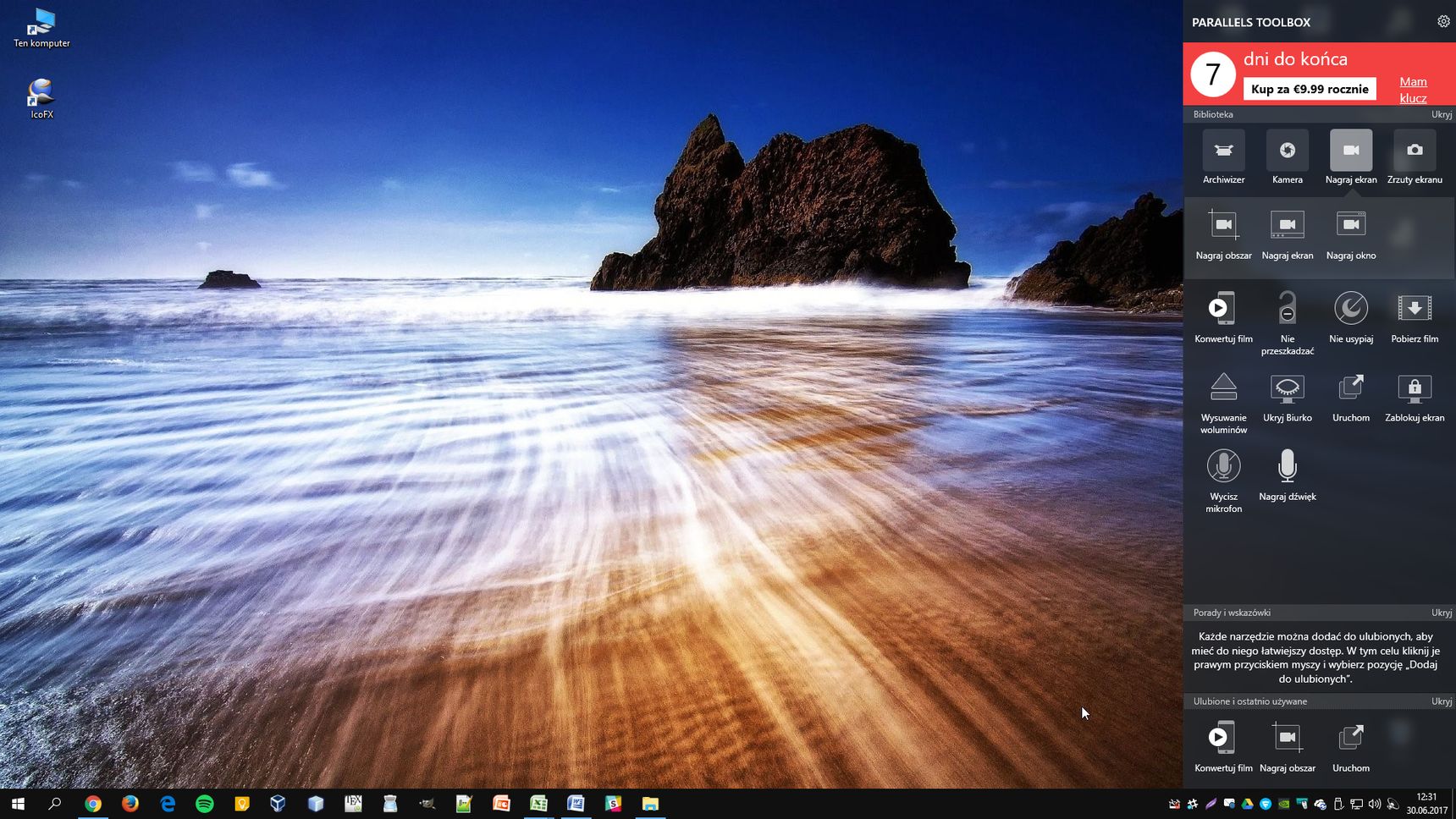Select the IcoFX desktop shortcut
1456x819 pixels.
[41, 98]
